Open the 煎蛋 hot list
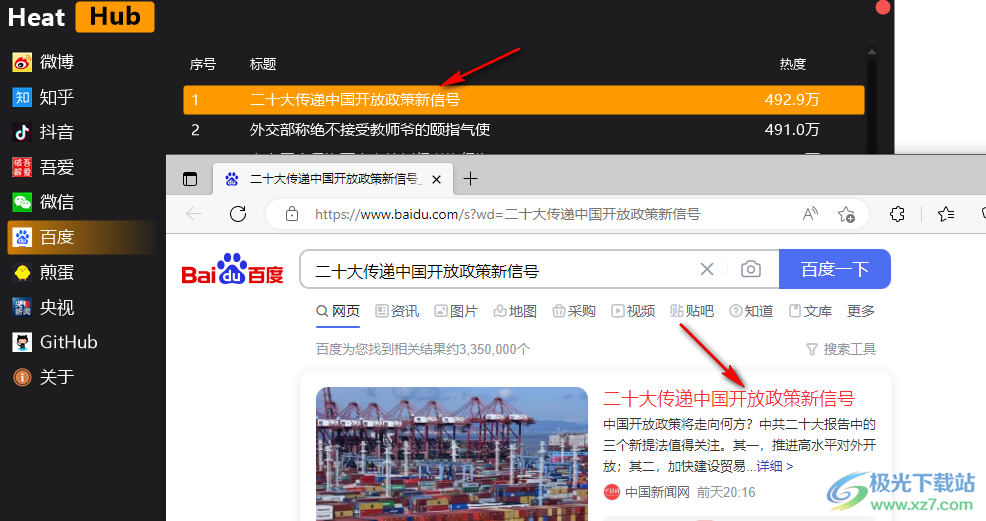Viewport: 986px width, 521px height. click(44, 272)
